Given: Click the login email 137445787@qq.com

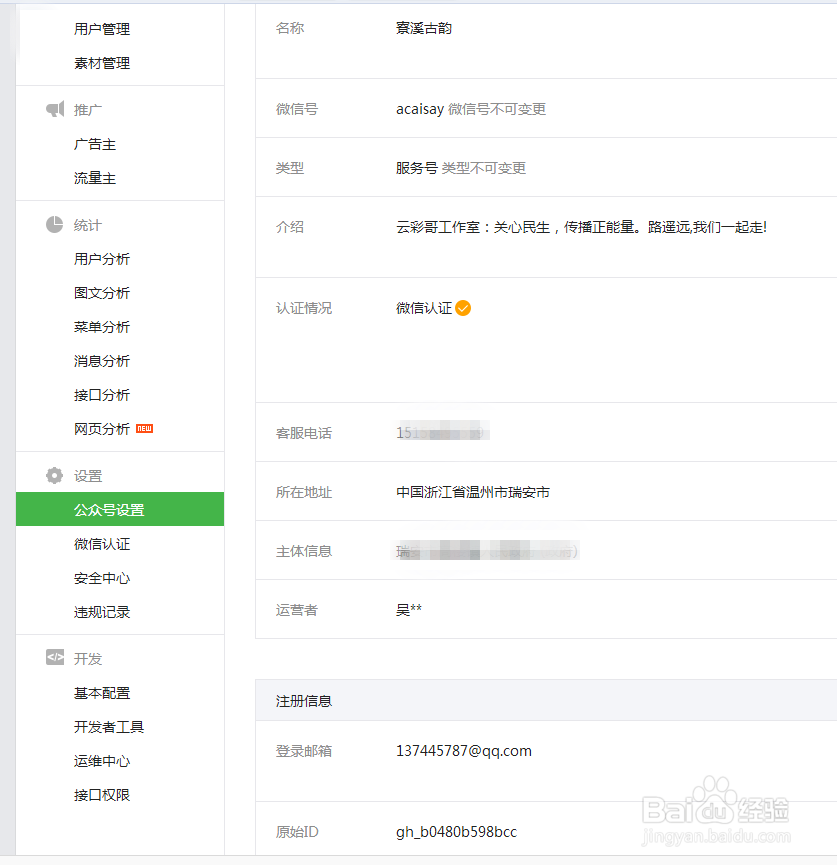Looking at the screenshot, I should [465, 750].
